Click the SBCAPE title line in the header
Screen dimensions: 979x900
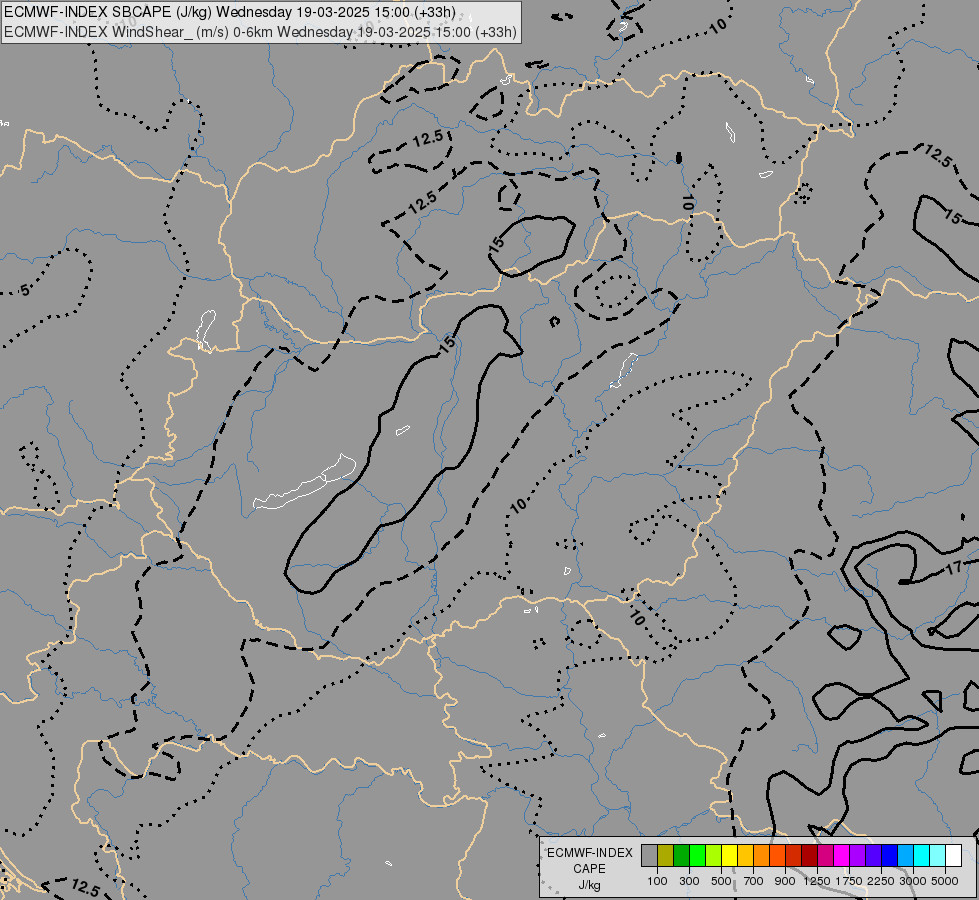(230, 12)
